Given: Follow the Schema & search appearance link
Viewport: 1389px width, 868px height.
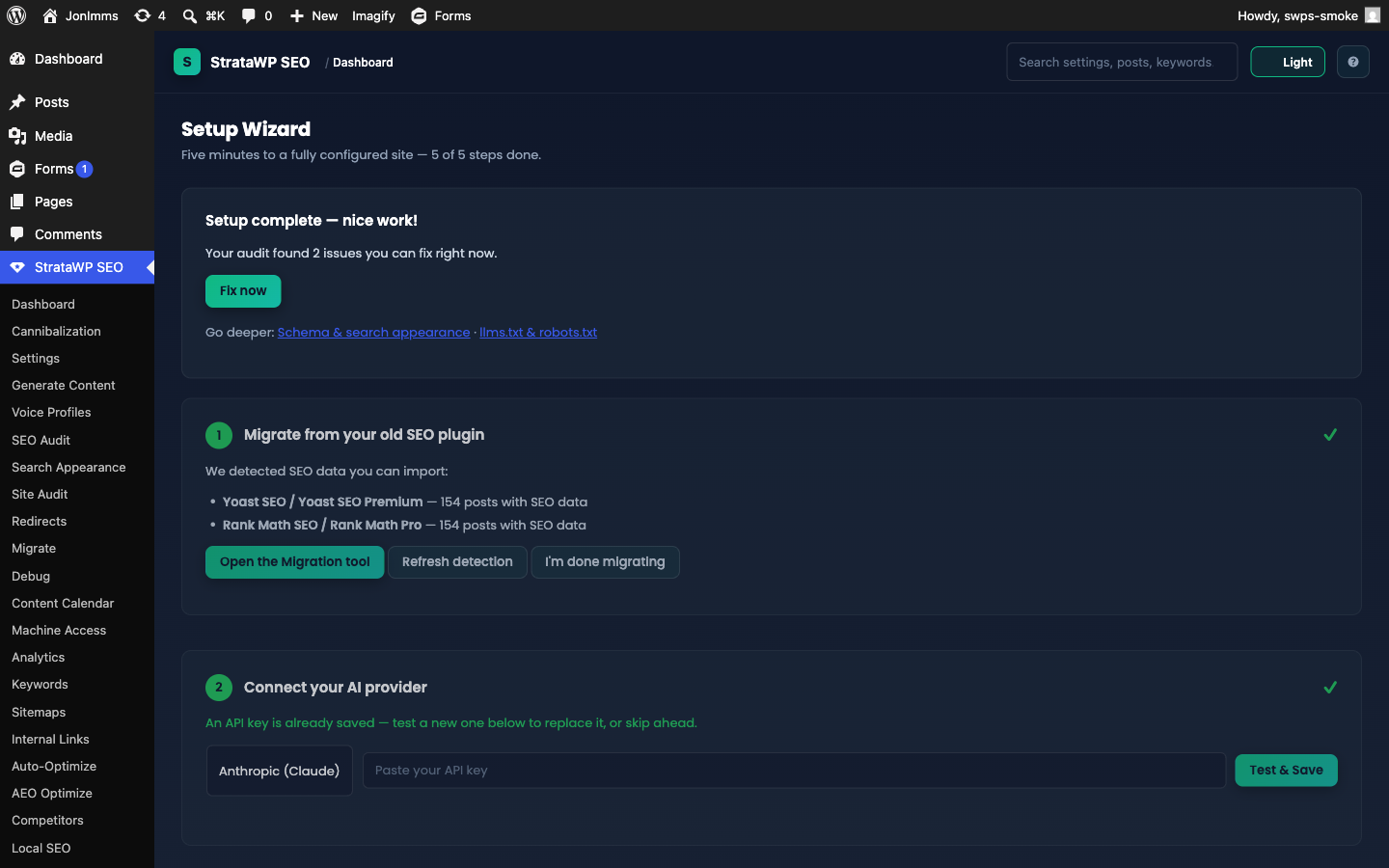Looking at the screenshot, I should [x=373, y=332].
